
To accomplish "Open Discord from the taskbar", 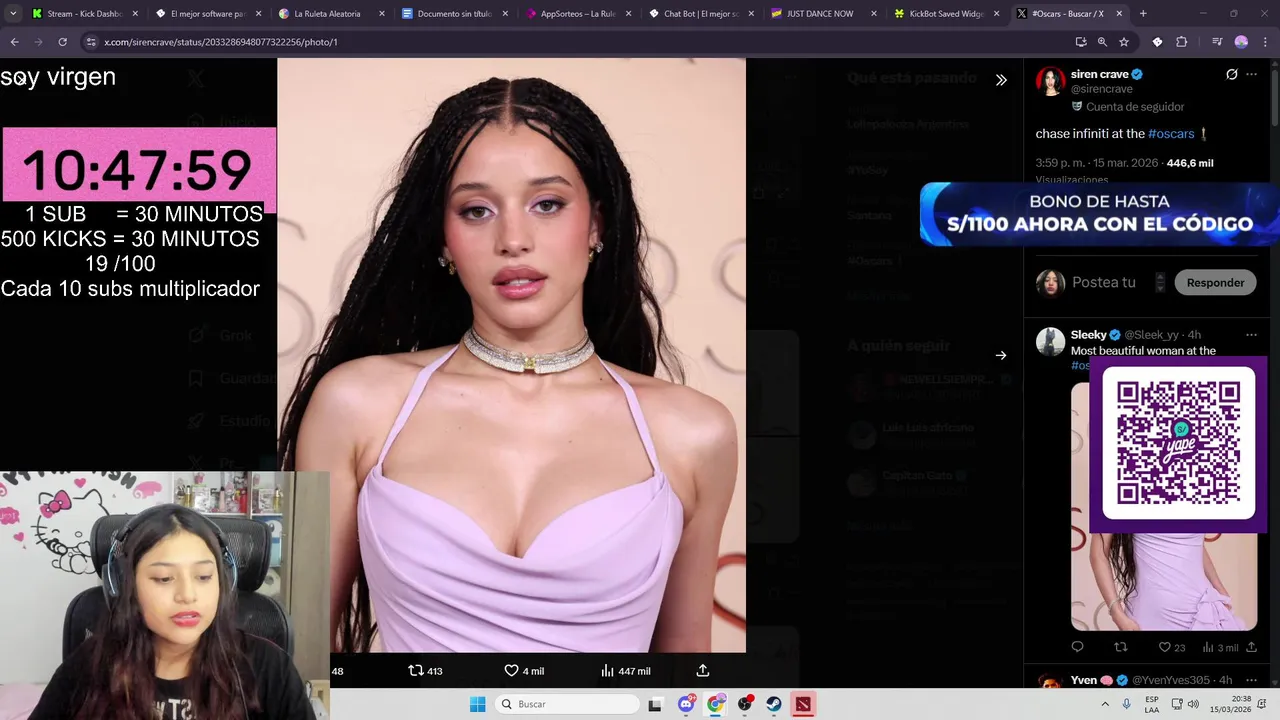I will pyautogui.click(x=686, y=704).
